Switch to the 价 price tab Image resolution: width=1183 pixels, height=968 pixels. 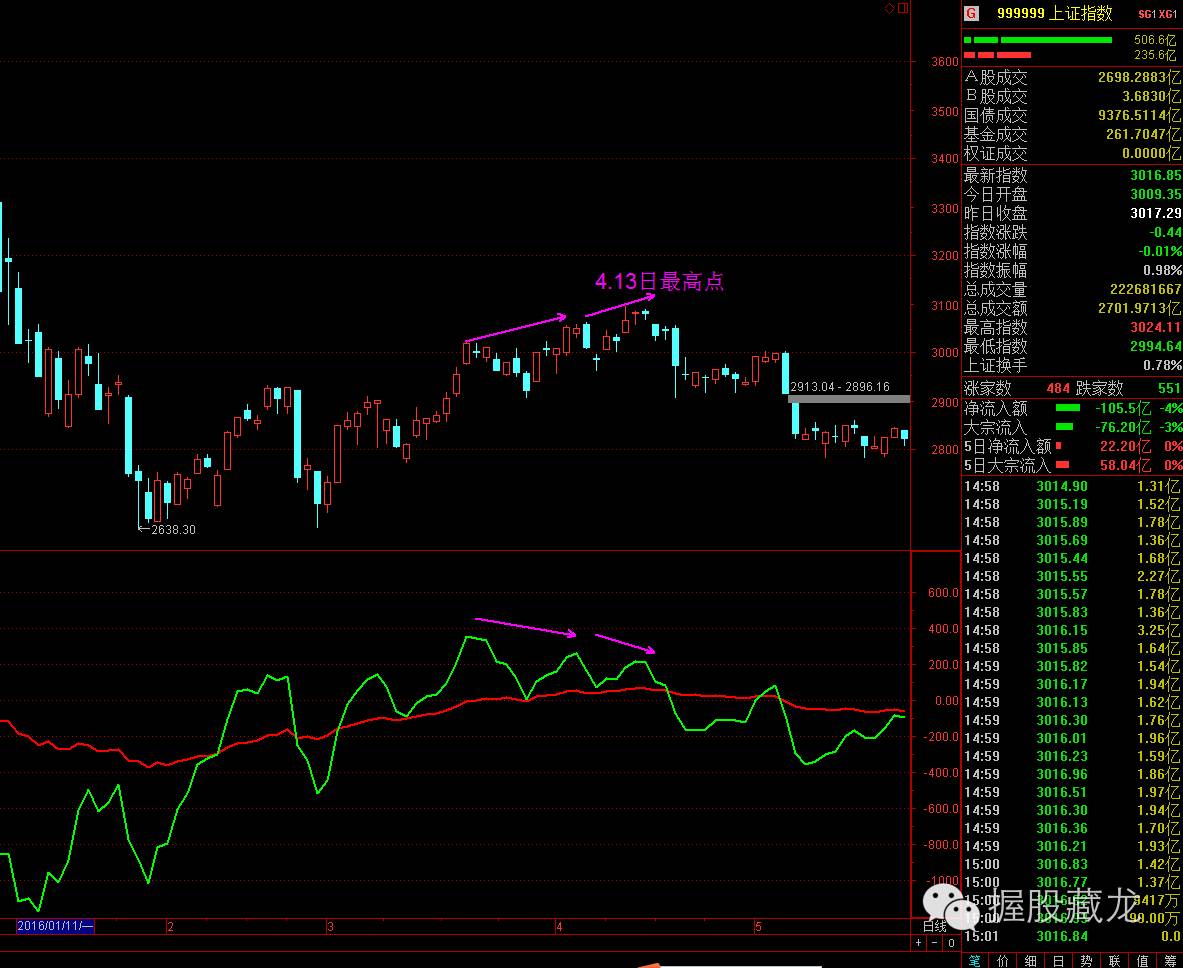(1003, 960)
